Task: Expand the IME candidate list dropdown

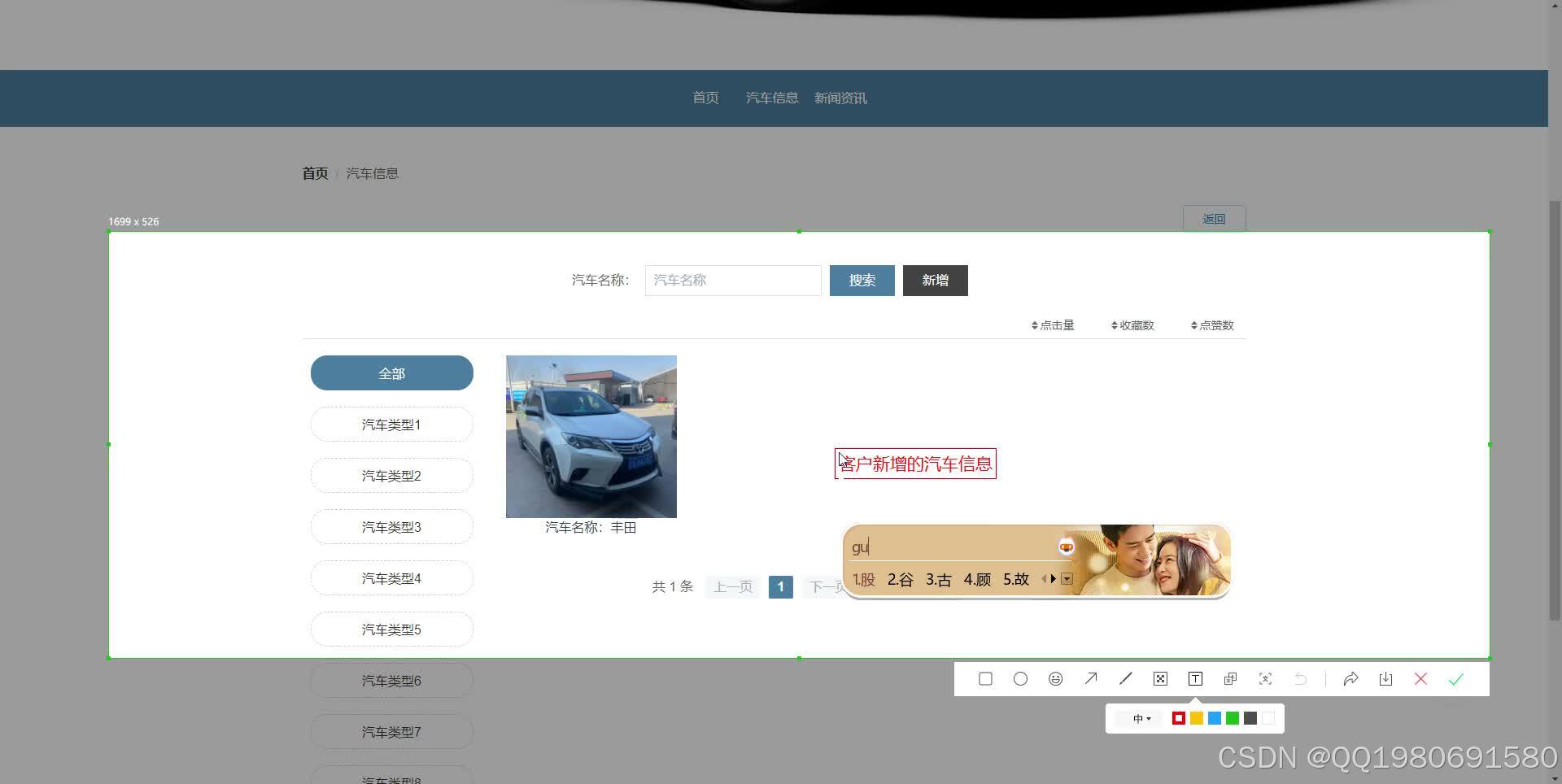Action: click(x=1067, y=579)
